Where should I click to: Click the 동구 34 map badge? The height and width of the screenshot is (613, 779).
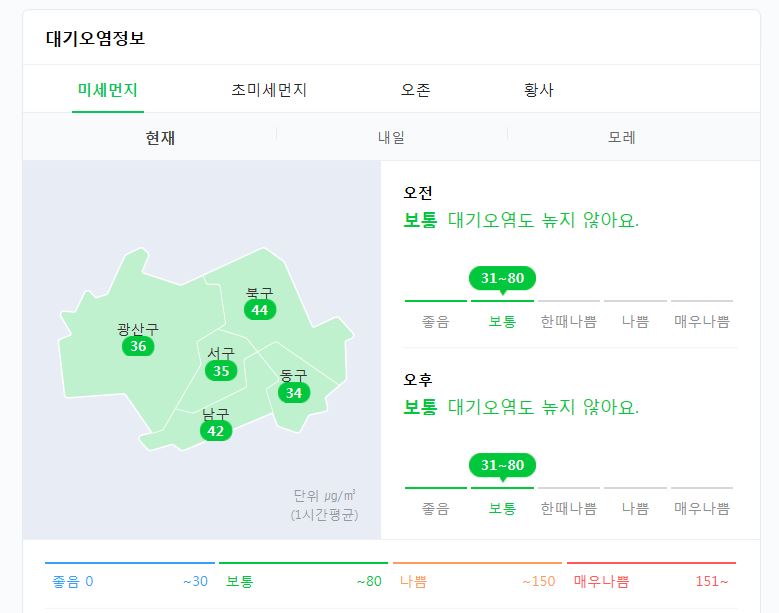[x=294, y=393]
